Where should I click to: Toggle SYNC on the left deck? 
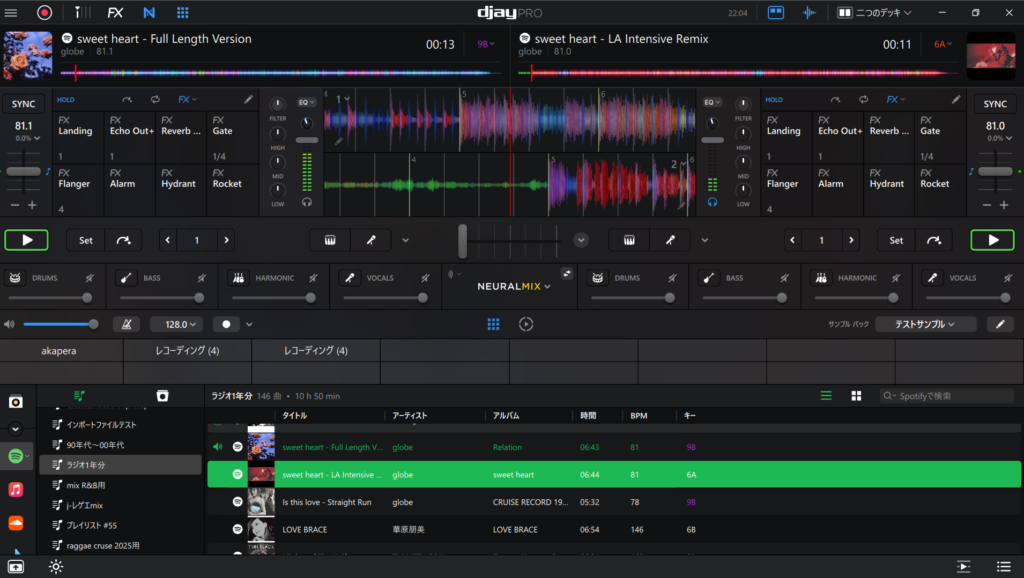click(x=23, y=104)
